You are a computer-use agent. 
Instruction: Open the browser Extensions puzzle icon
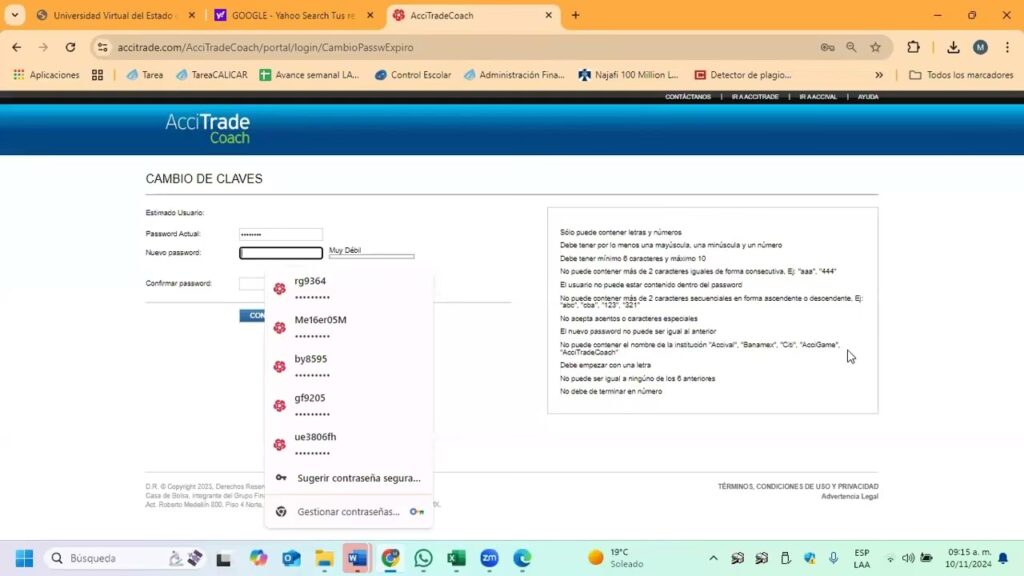[x=913, y=47]
